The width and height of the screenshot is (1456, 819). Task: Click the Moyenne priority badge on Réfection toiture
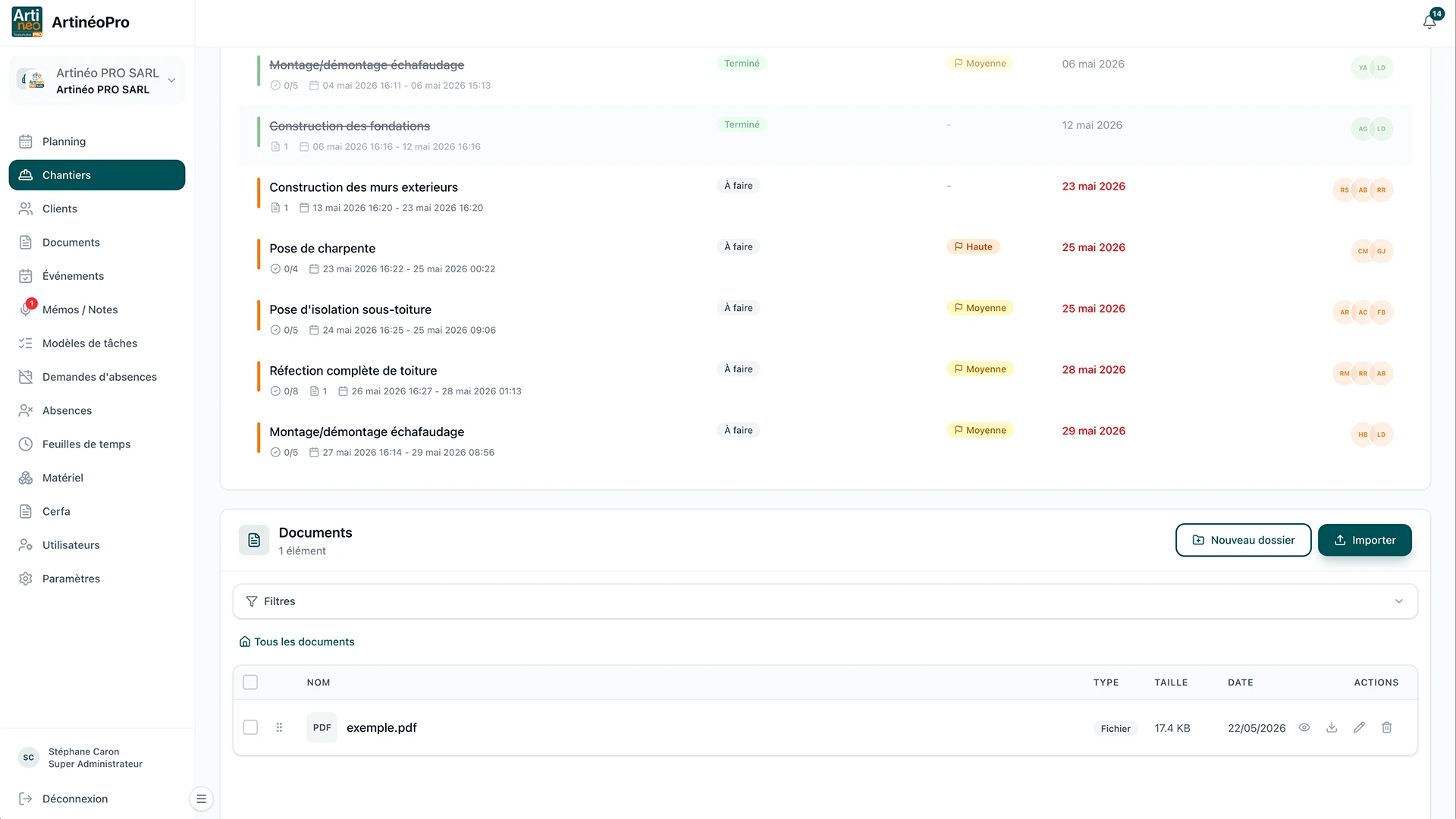point(981,369)
